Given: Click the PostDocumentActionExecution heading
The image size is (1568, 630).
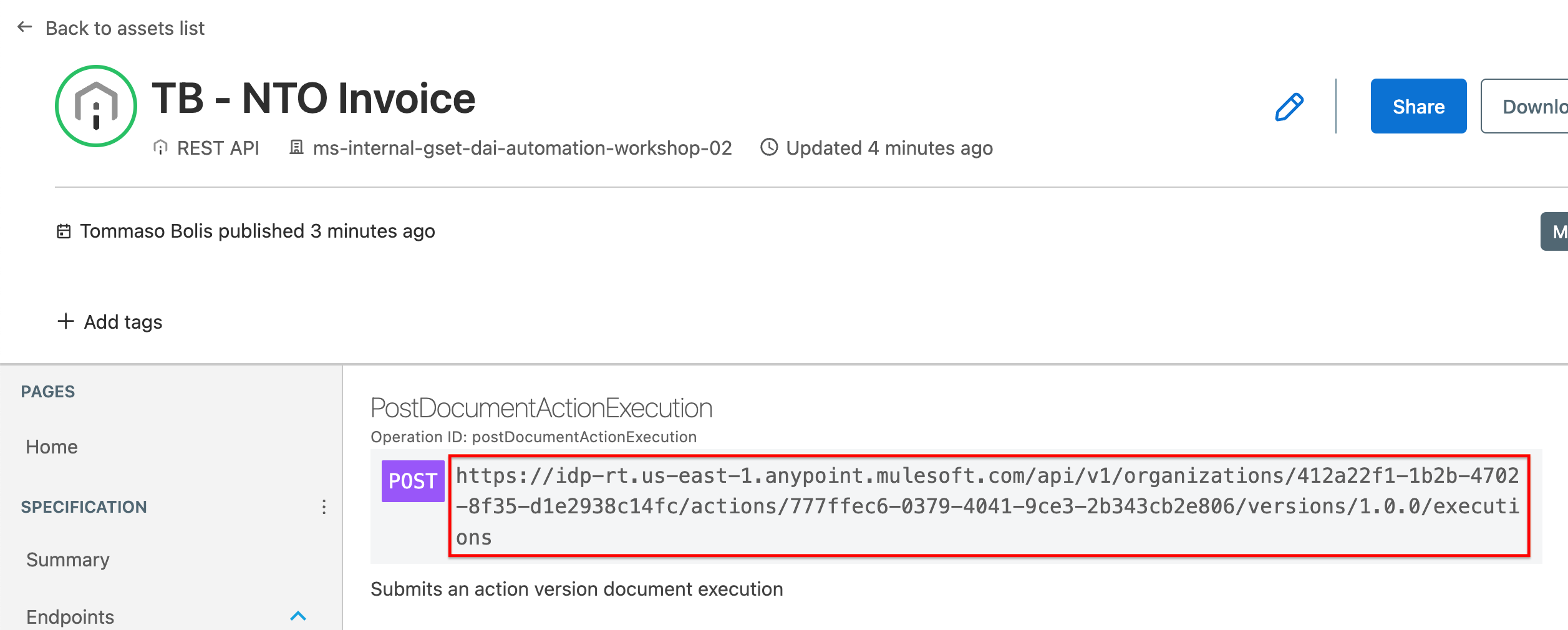Looking at the screenshot, I should pos(541,409).
